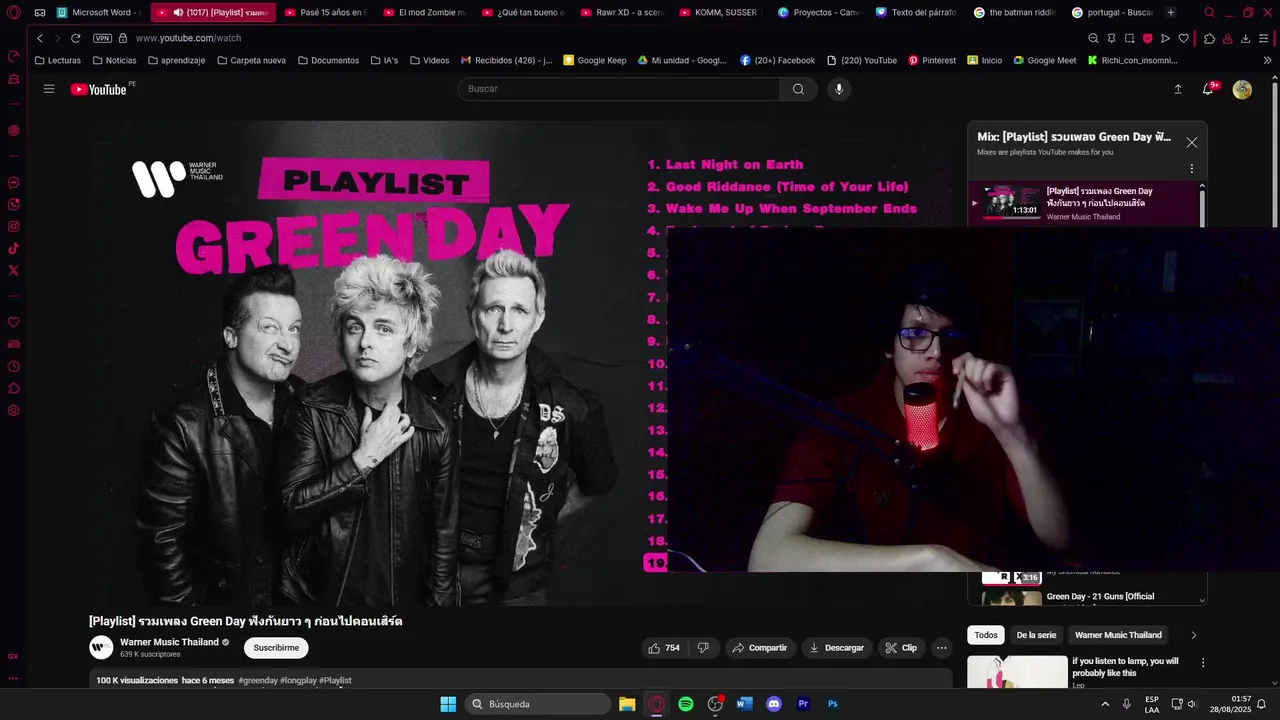Image resolution: width=1280 pixels, height=720 pixels.
Task: Open sidebar settings gear icon
Action: (x=14, y=411)
